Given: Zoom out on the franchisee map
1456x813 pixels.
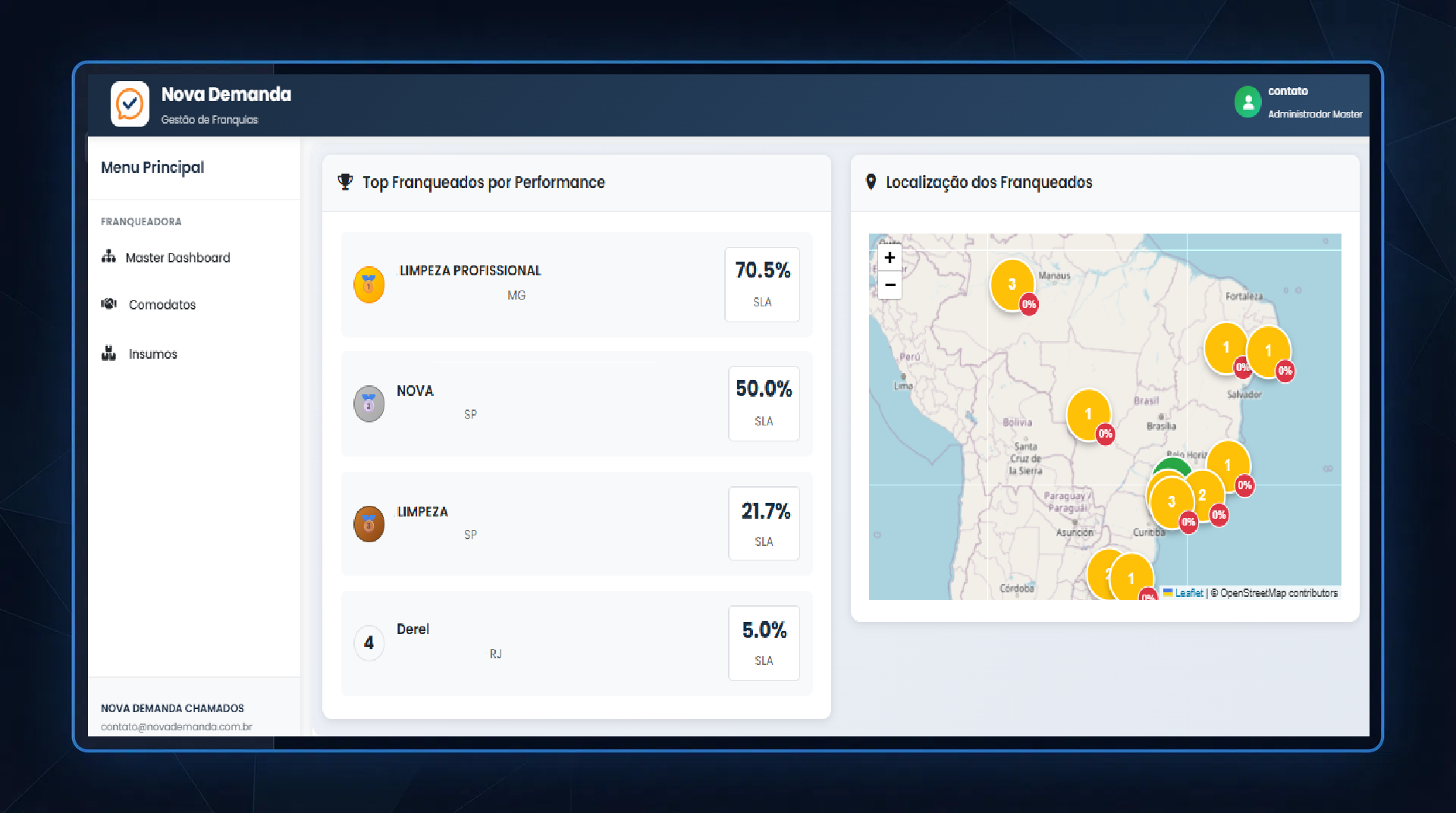Looking at the screenshot, I should (890, 285).
